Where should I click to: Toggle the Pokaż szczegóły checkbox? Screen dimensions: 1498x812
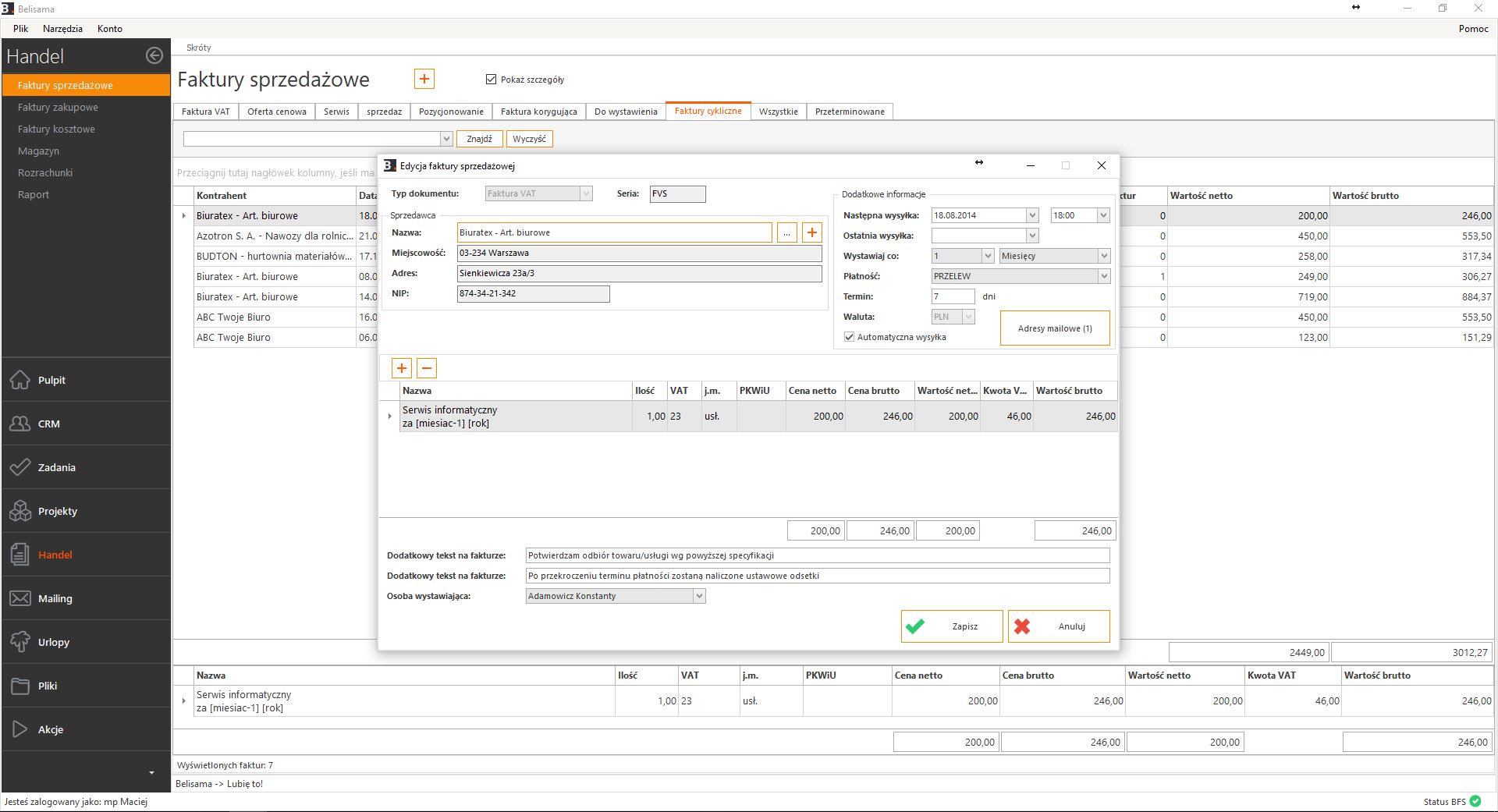coord(491,80)
